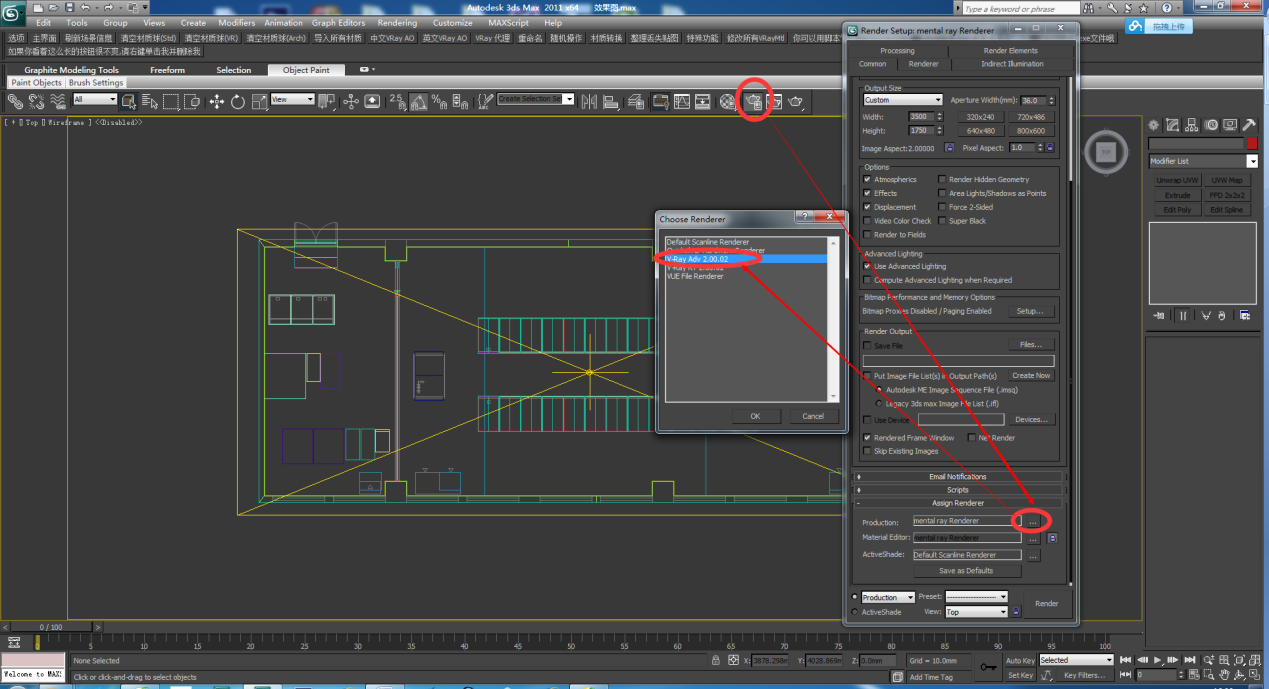Uncheck the Atmospherics checkbox

[866, 180]
